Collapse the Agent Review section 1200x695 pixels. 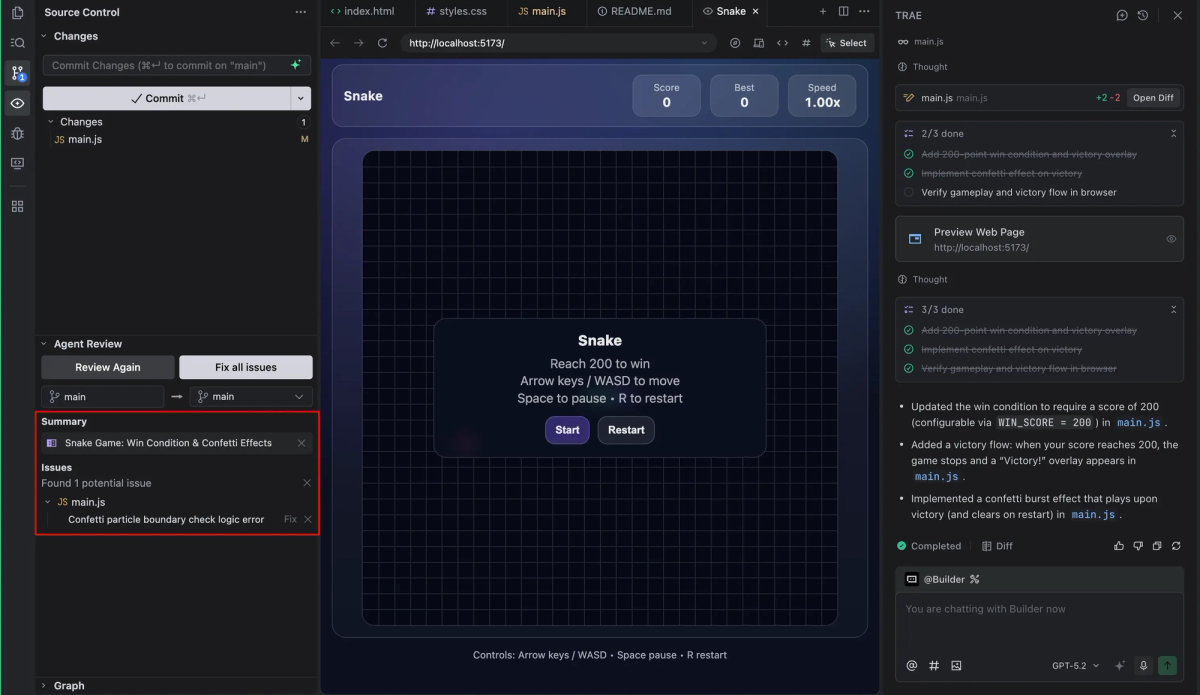[x=44, y=344]
